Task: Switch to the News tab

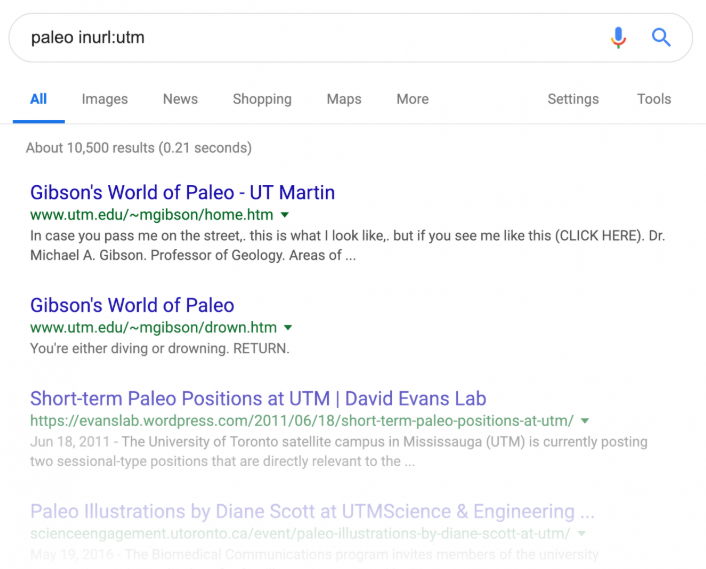Action: tap(180, 99)
